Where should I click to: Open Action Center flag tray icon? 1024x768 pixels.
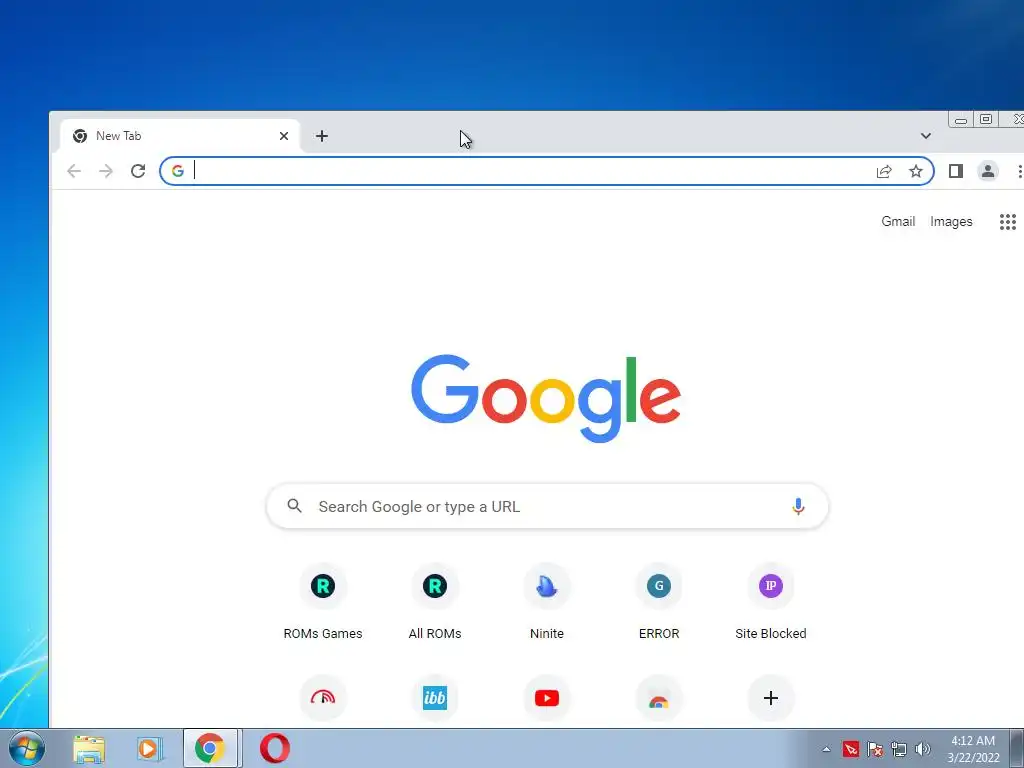[x=874, y=749]
